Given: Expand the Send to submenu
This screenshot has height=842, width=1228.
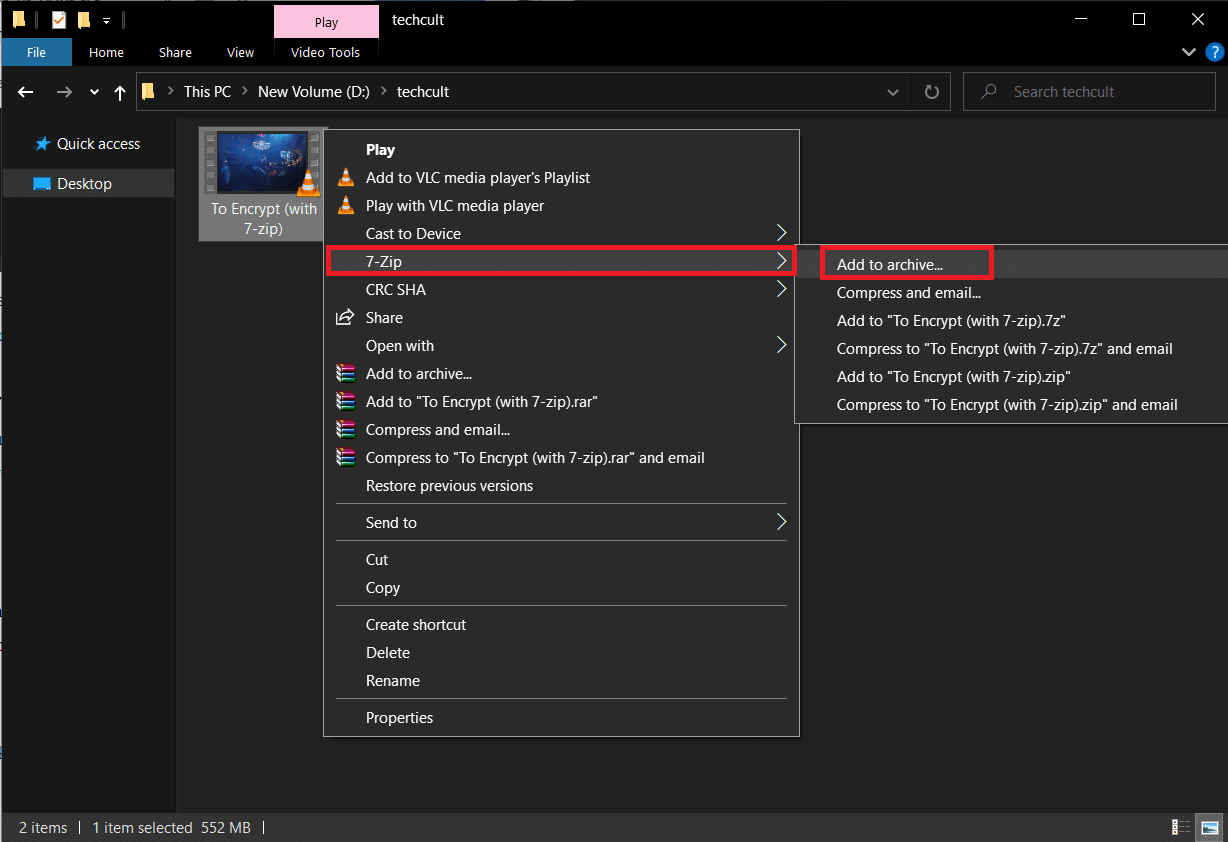Looking at the screenshot, I should 780,522.
